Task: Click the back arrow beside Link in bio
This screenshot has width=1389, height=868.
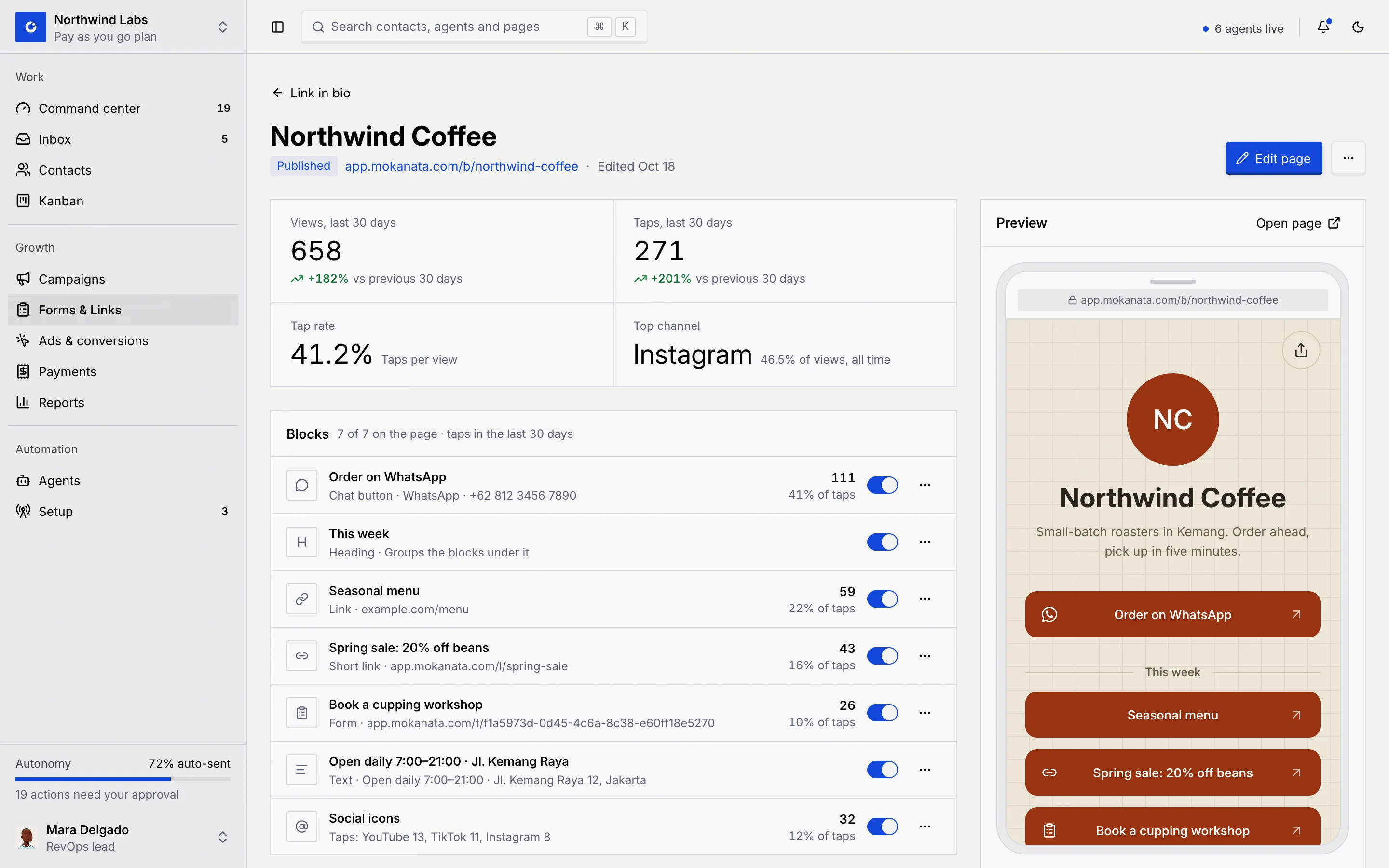Action: coord(278,93)
